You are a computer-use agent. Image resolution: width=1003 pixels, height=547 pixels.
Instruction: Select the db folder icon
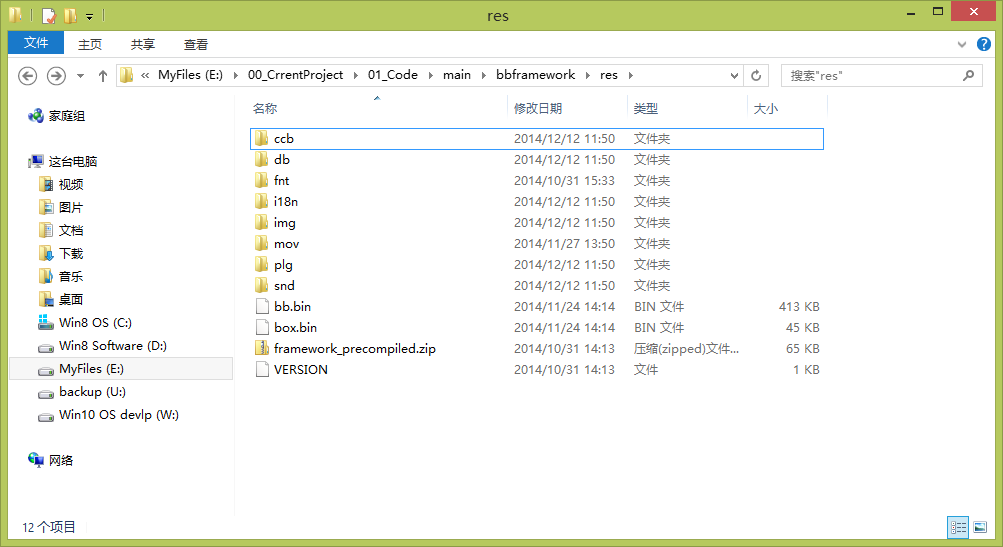point(261,159)
